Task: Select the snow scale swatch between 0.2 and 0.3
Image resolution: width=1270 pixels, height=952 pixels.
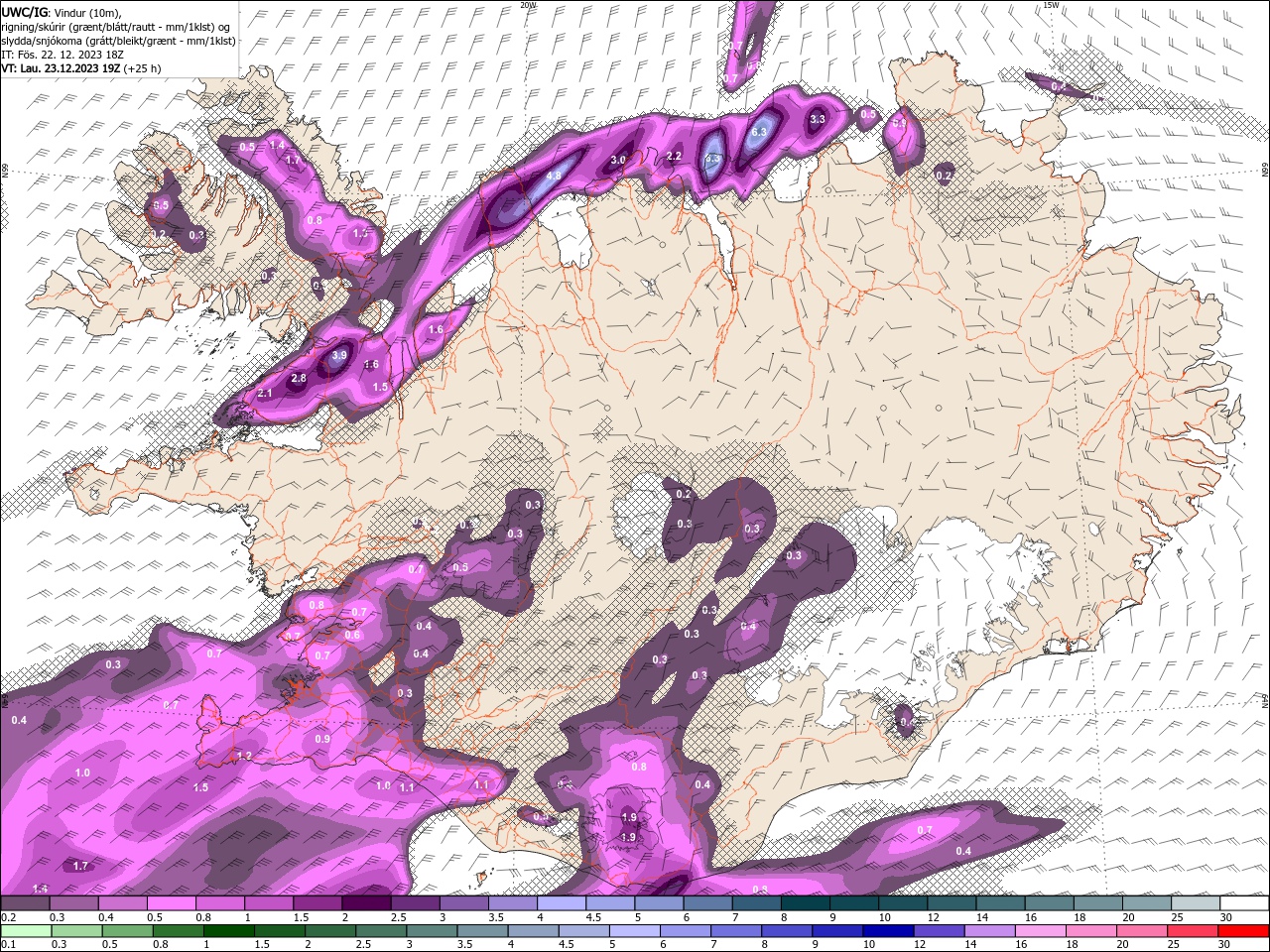Action: [x=25, y=903]
